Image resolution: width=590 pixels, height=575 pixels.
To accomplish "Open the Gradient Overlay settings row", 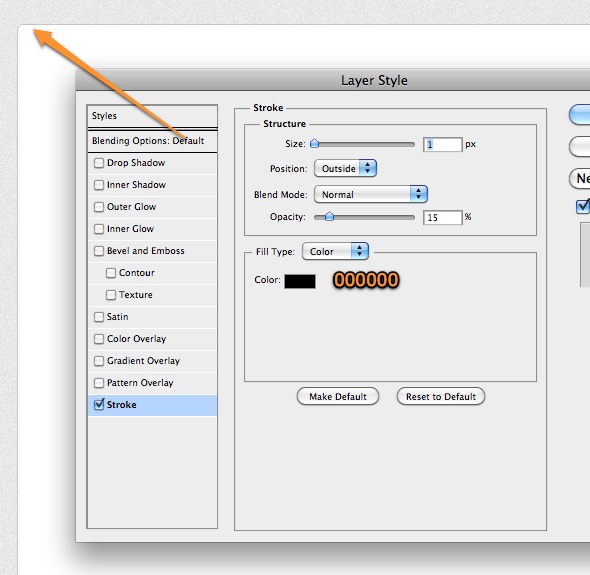I will coord(152,361).
